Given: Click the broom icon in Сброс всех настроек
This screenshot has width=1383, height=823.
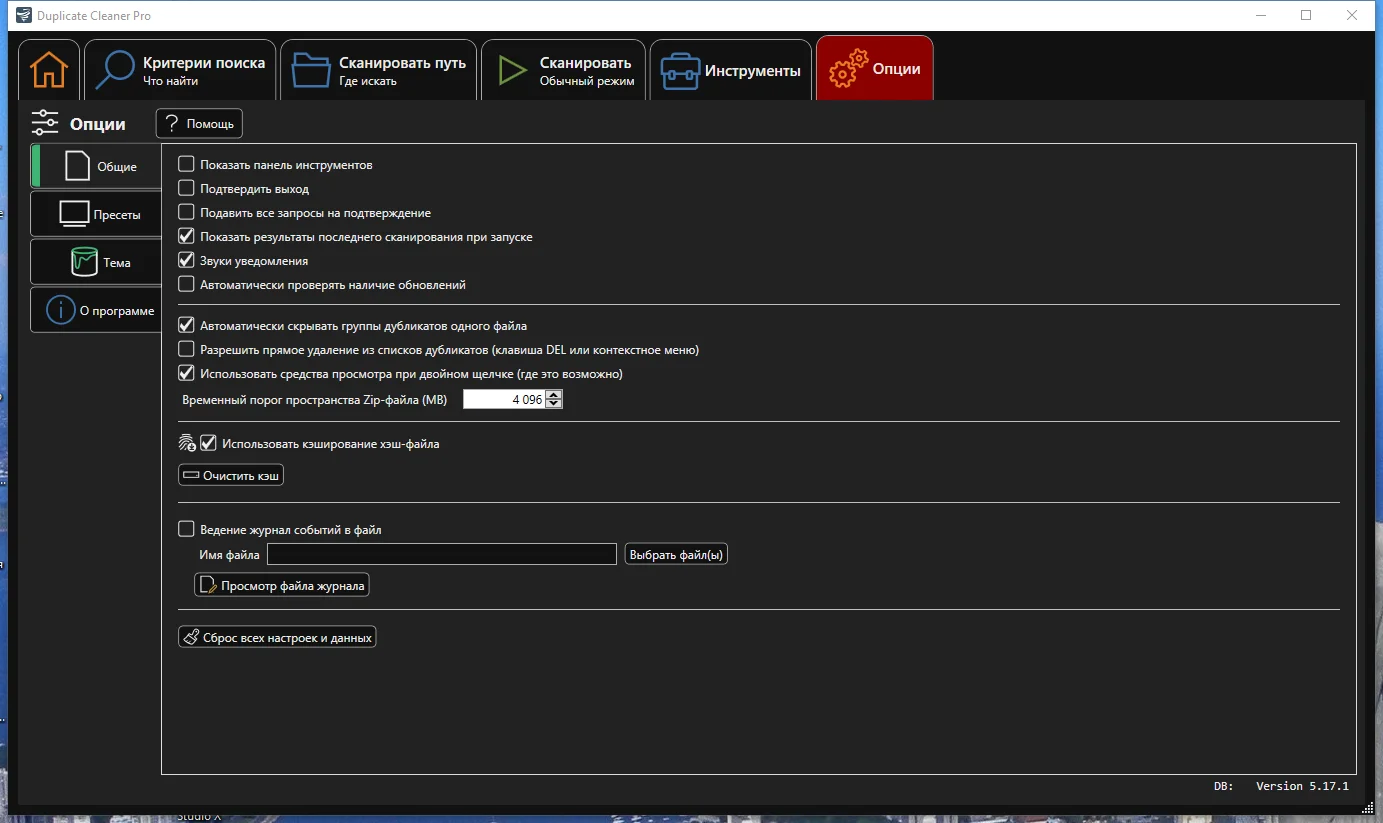Looking at the screenshot, I should pos(191,637).
